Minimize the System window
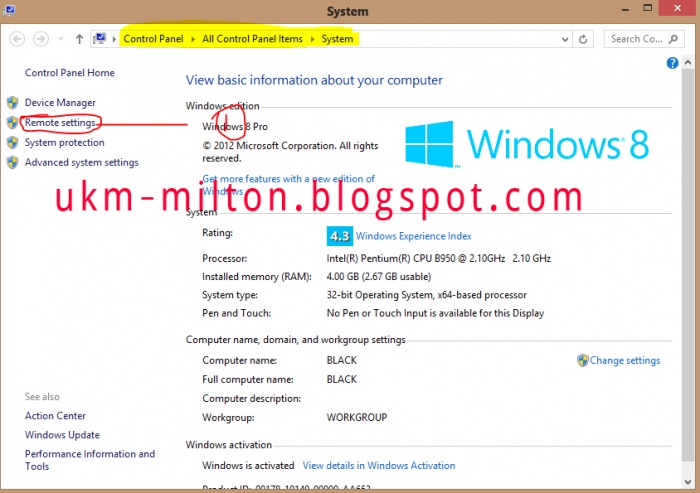The width and height of the screenshot is (700, 493). tap(625, 9)
